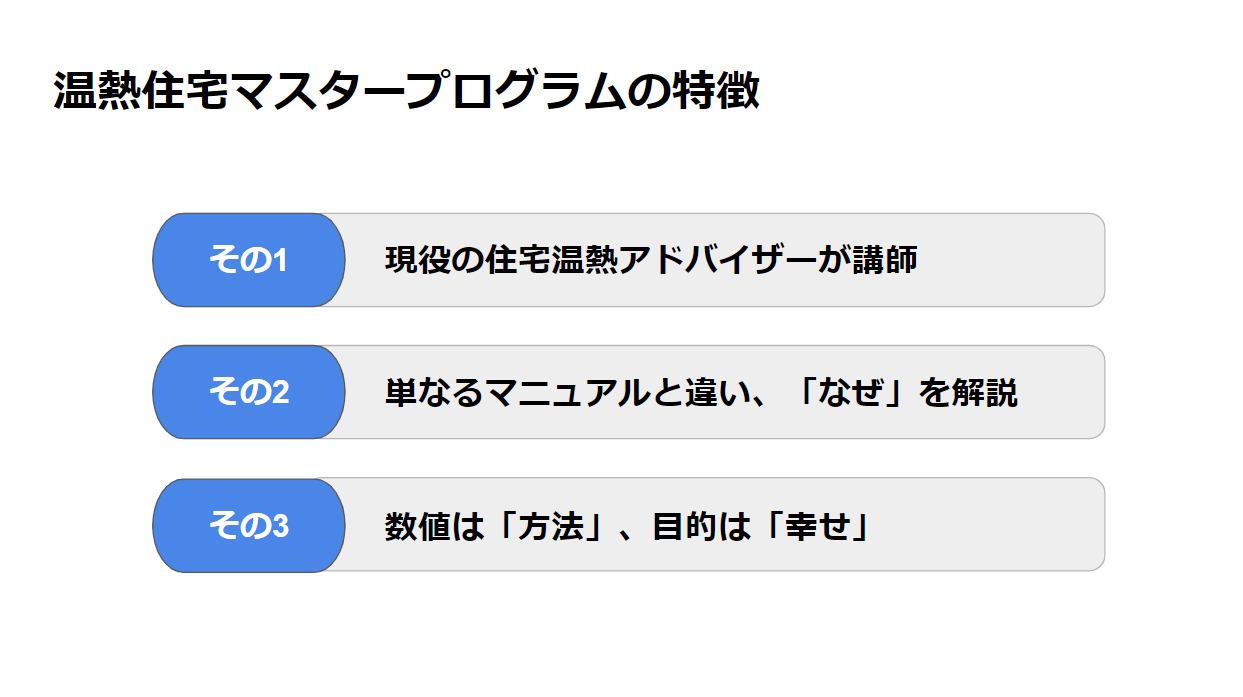Screen dimensions: 1243x697
Task: Click empty gray area right of 「幸せ」
Action: [985, 525]
